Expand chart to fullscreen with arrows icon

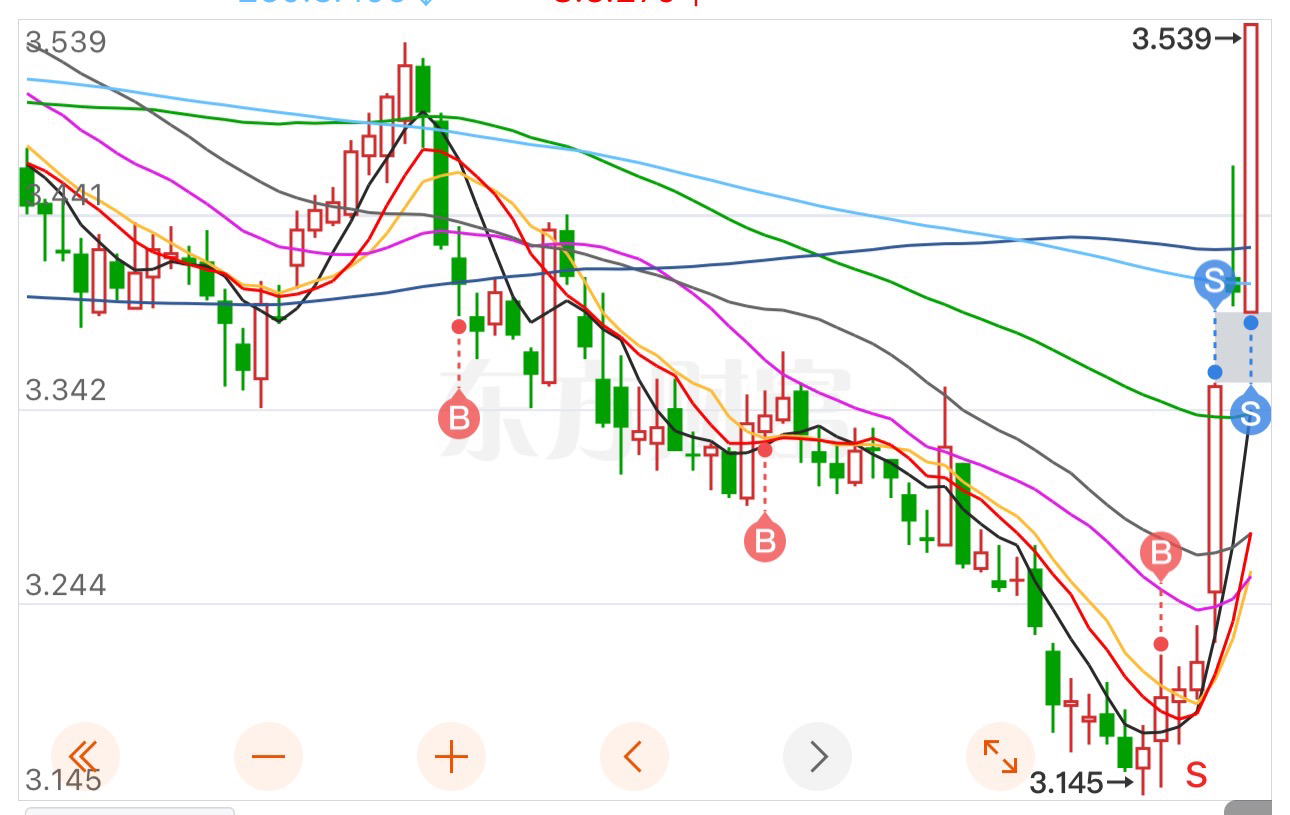click(x=1000, y=756)
